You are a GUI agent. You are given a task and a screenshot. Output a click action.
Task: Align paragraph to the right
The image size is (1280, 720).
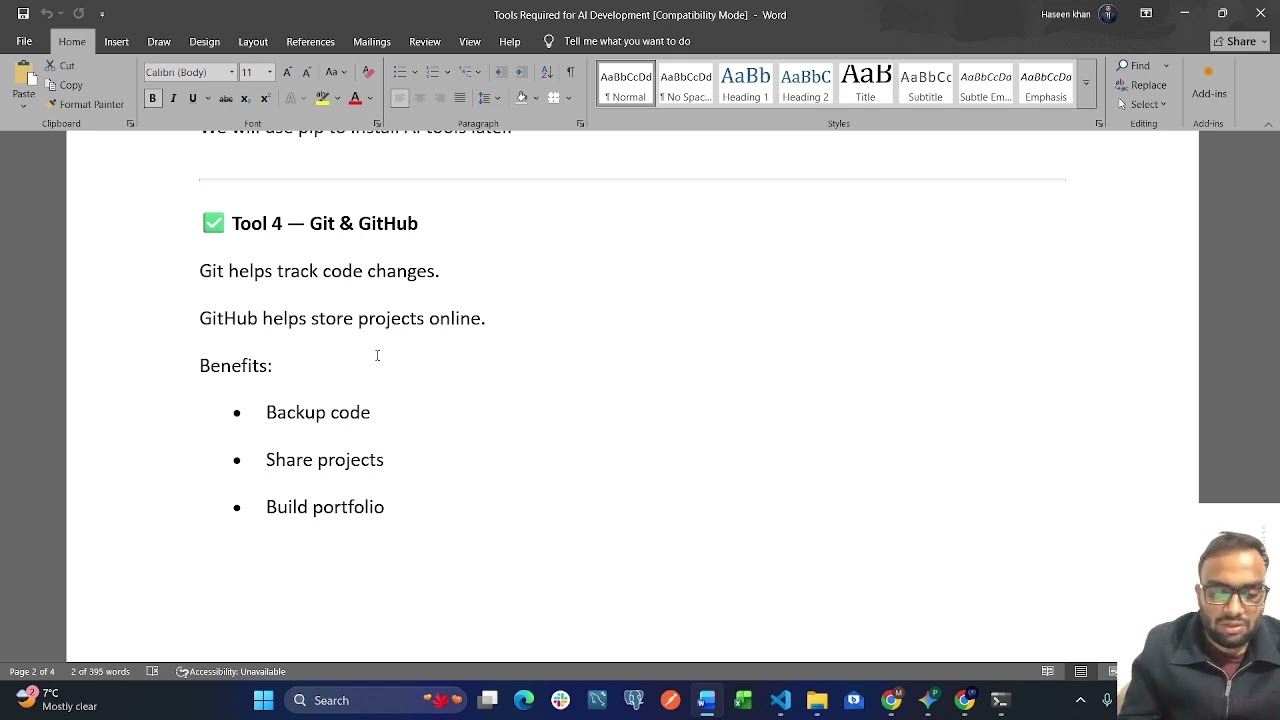coord(439,98)
